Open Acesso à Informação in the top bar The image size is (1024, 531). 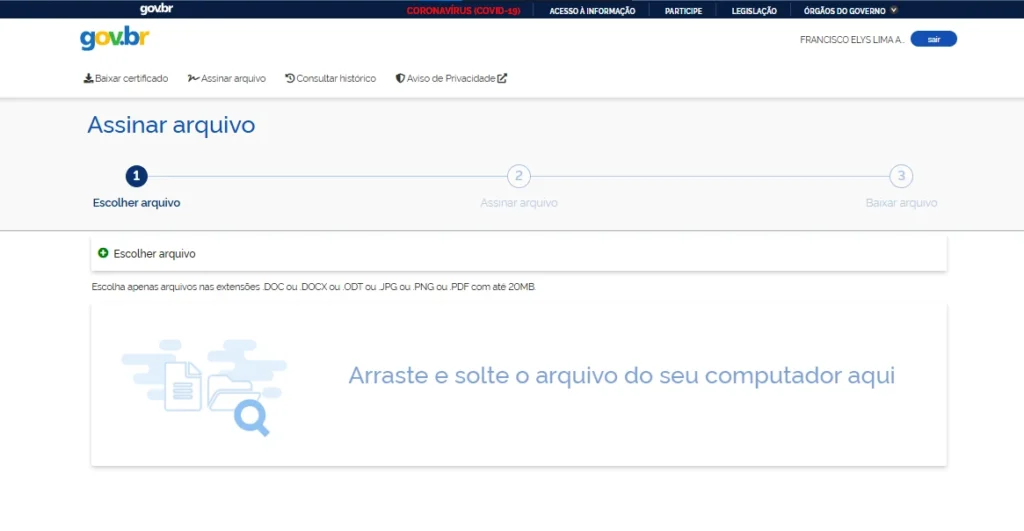tap(592, 11)
